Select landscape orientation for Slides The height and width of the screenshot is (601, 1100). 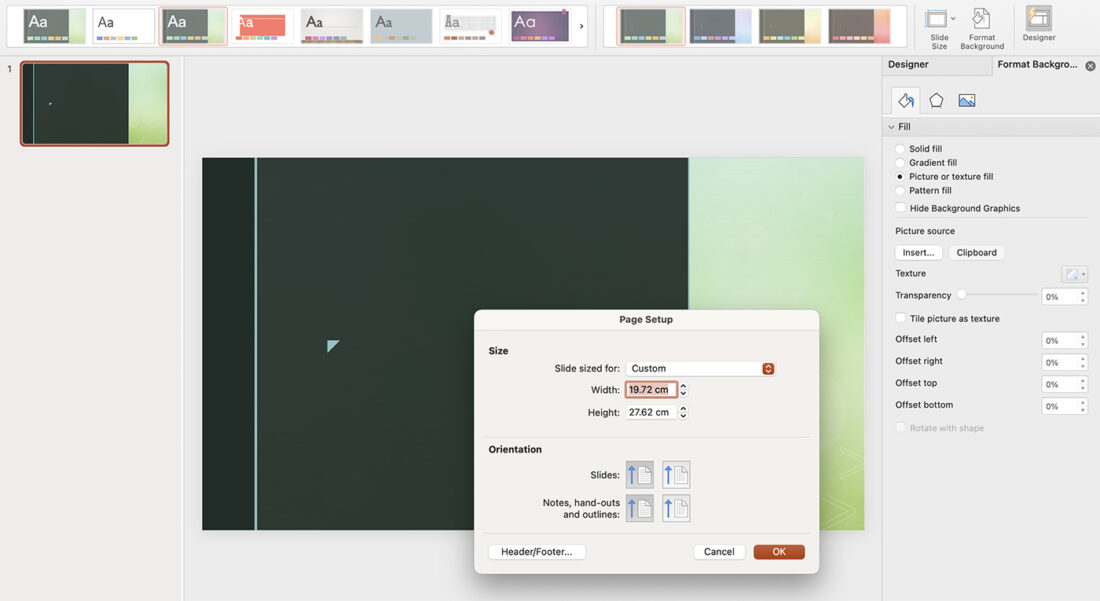point(676,474)
